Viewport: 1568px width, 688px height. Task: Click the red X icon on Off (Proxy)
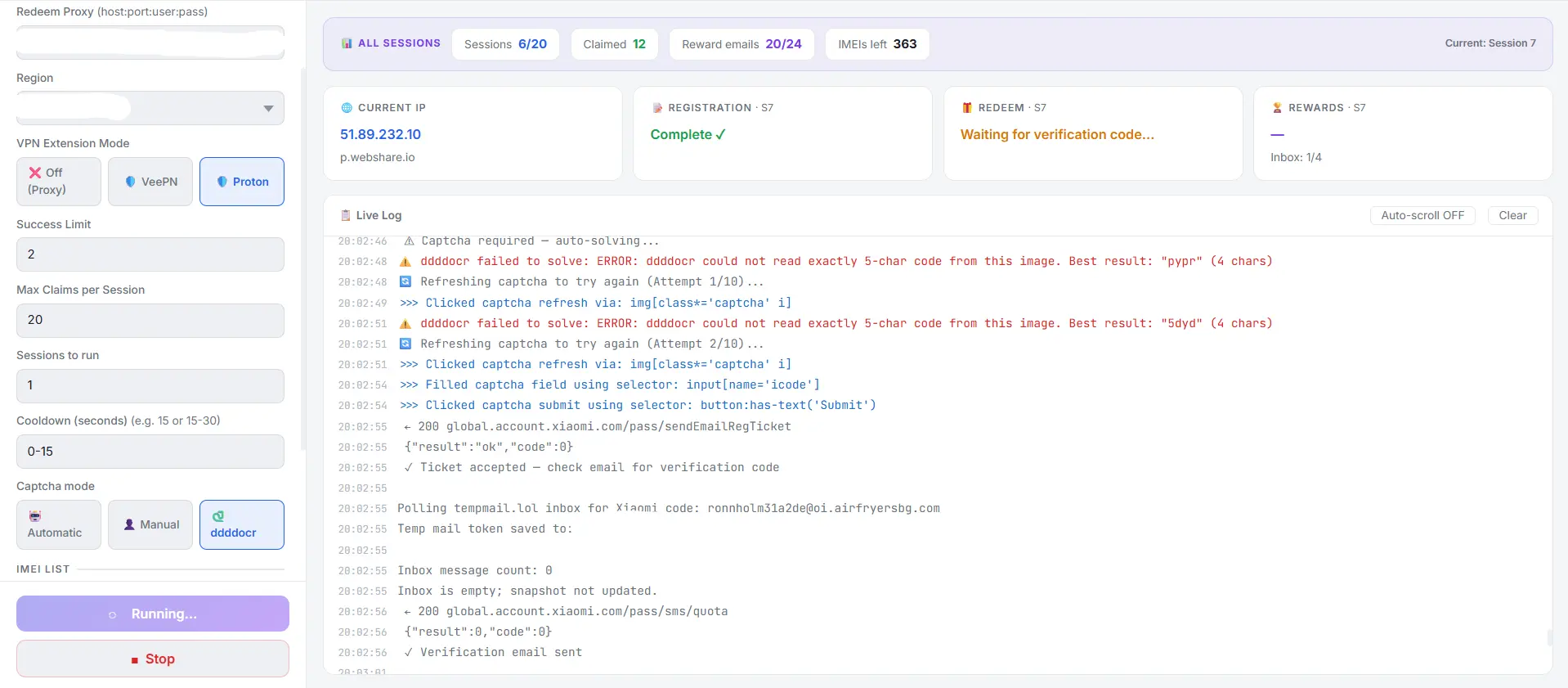tap(35, 173)
